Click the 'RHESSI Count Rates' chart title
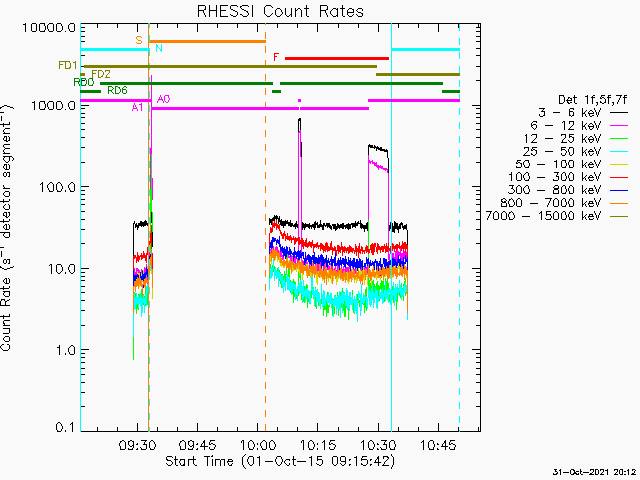640x480 pixels. coord(280,11)
